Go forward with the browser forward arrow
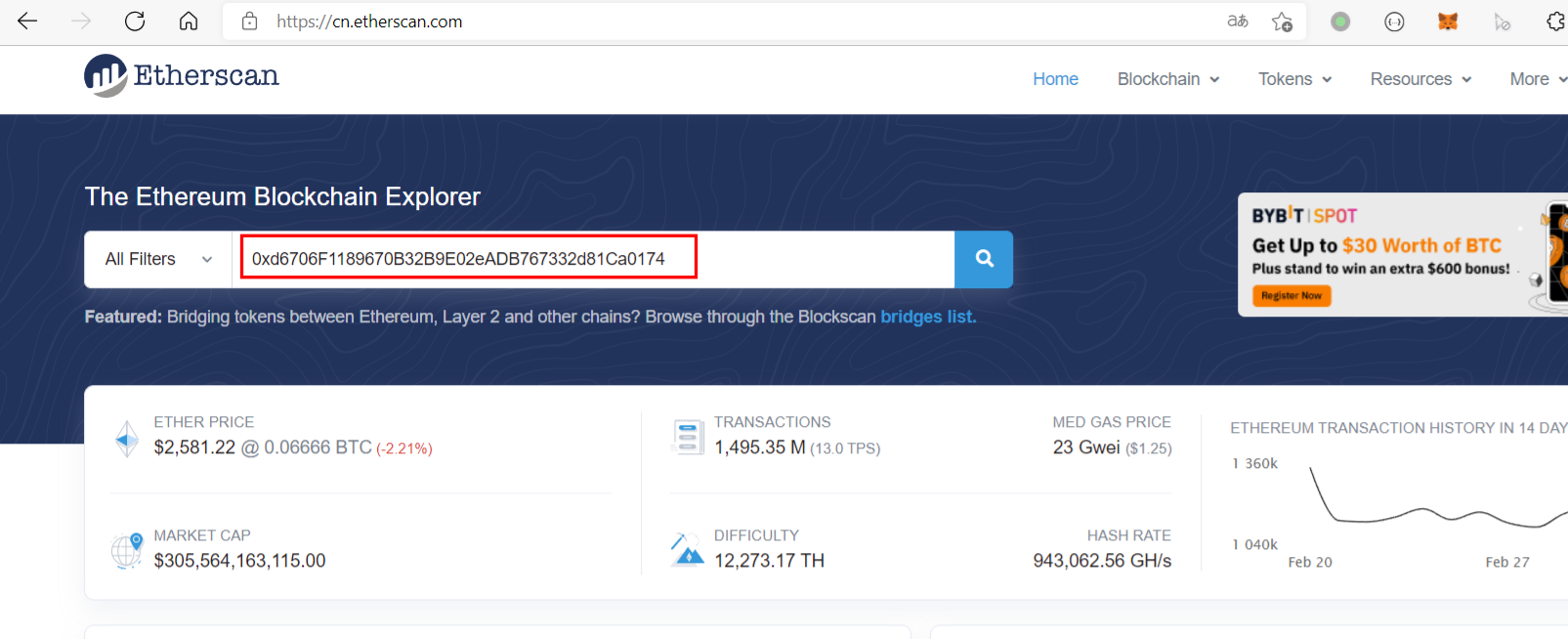This screenshot has height=639, width=1568. [81, 21]
